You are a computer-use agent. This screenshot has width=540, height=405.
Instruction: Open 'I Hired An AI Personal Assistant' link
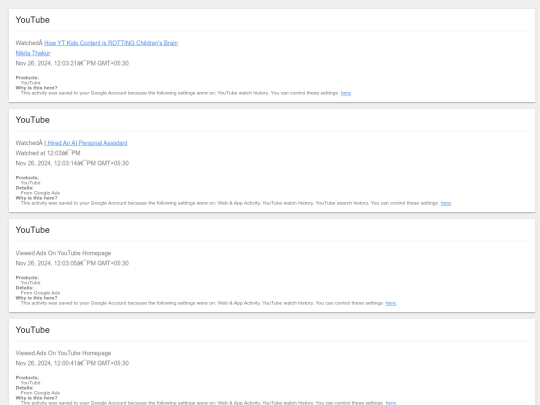86,143
